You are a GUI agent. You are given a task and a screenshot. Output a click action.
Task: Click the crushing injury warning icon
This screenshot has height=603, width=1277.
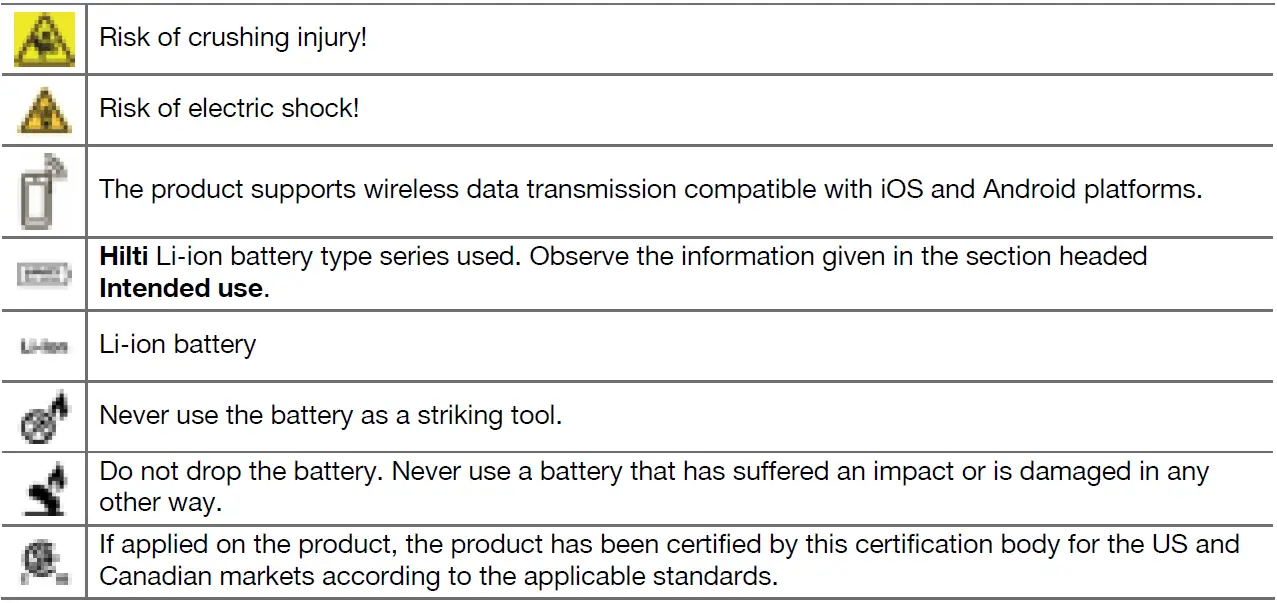[44, 41]
